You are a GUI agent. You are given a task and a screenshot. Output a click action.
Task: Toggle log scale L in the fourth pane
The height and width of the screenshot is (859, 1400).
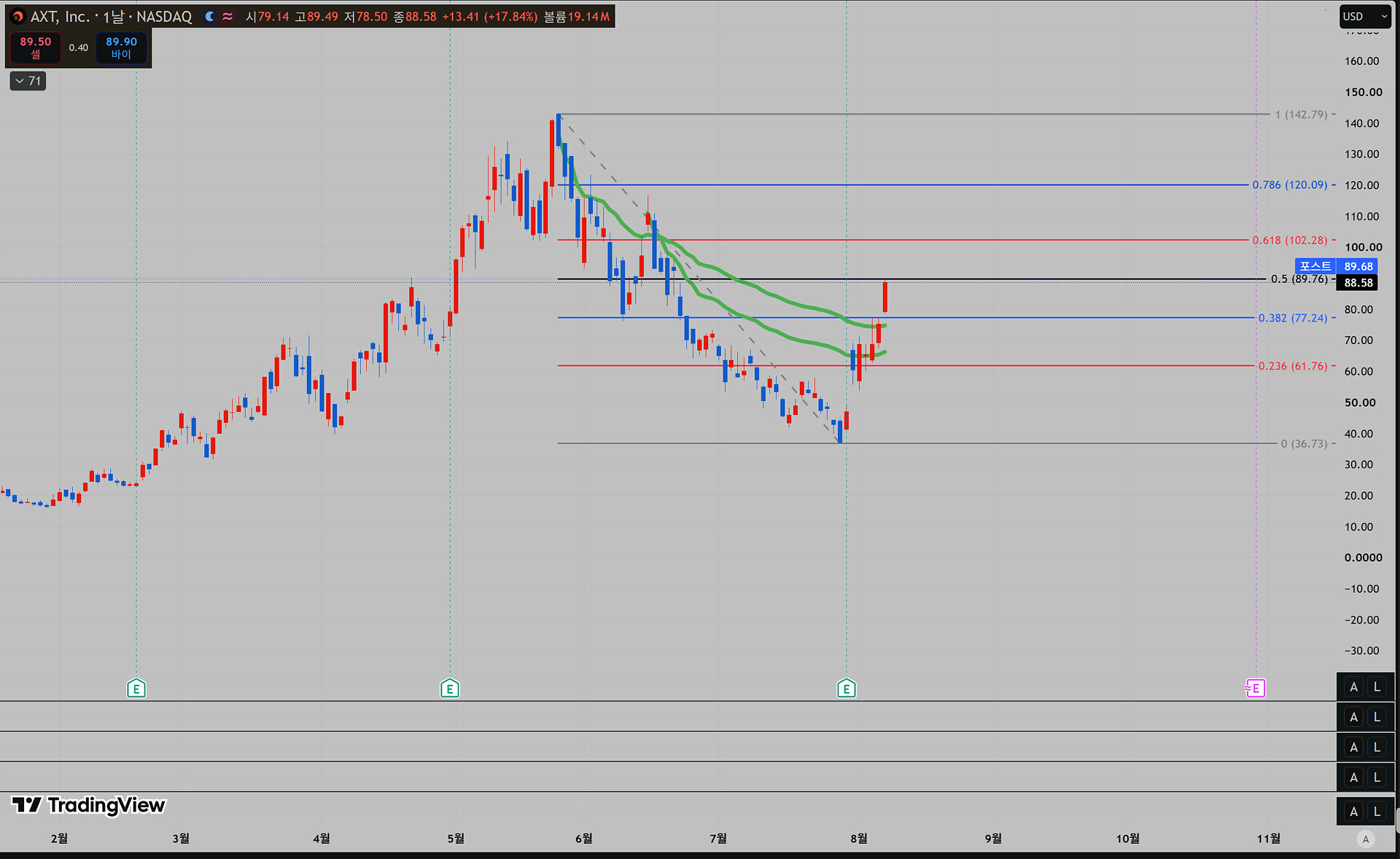(x=1377, y=777)
